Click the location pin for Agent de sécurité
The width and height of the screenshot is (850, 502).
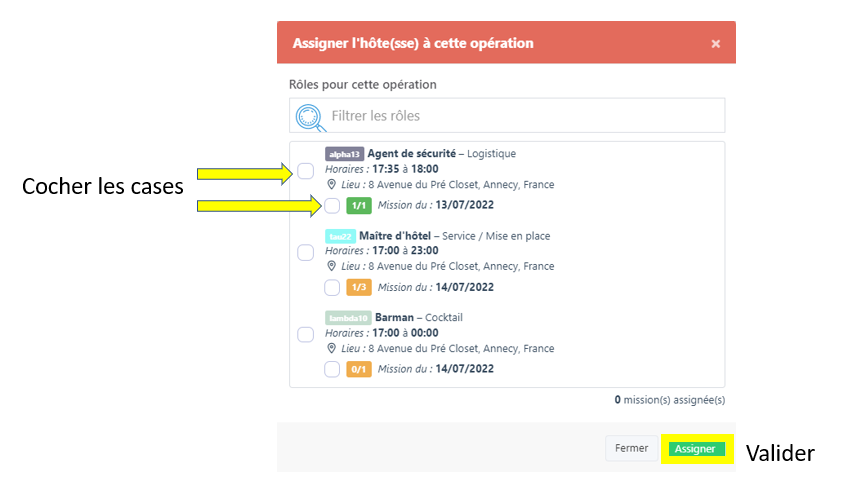pos(332,185)
